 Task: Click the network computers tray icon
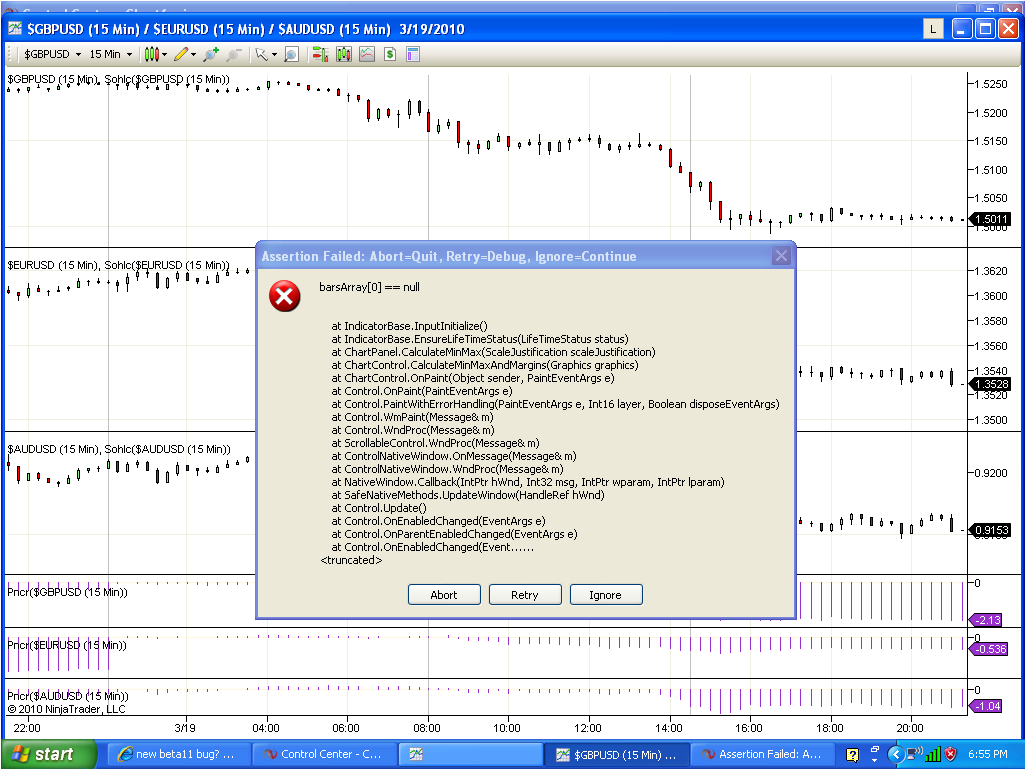(x=914, y=754)
